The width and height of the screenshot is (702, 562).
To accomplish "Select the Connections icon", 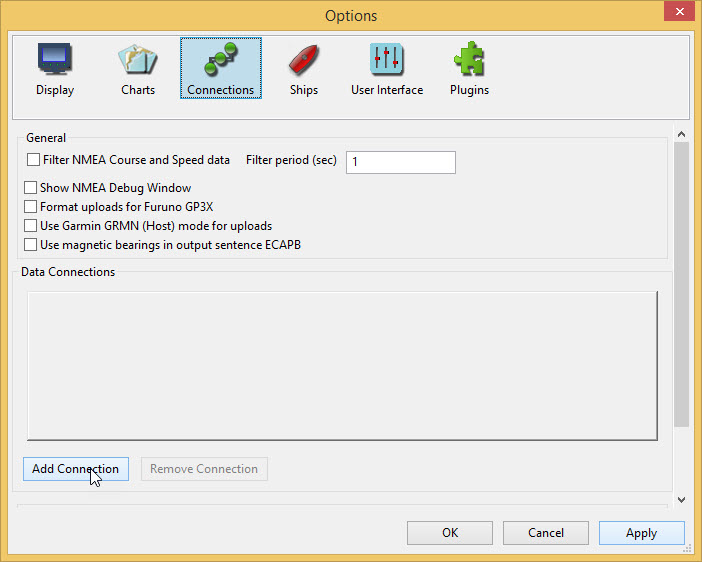I will point(221,69).
